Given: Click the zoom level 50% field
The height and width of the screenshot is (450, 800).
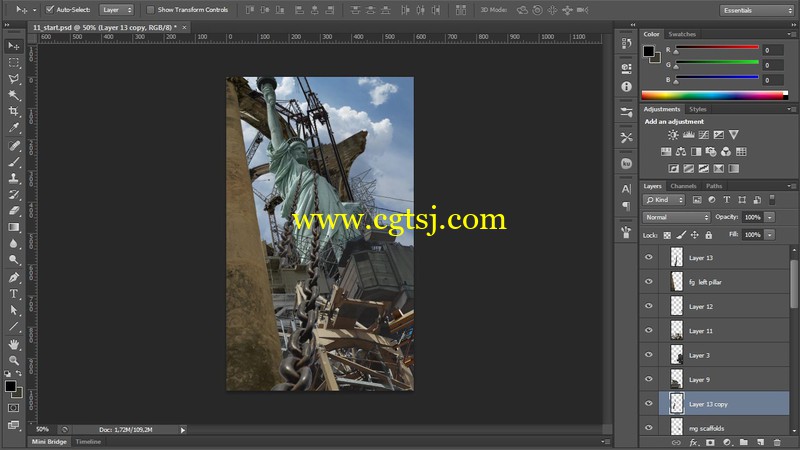Looking at the screenshot, I should (x=43, y=430).
